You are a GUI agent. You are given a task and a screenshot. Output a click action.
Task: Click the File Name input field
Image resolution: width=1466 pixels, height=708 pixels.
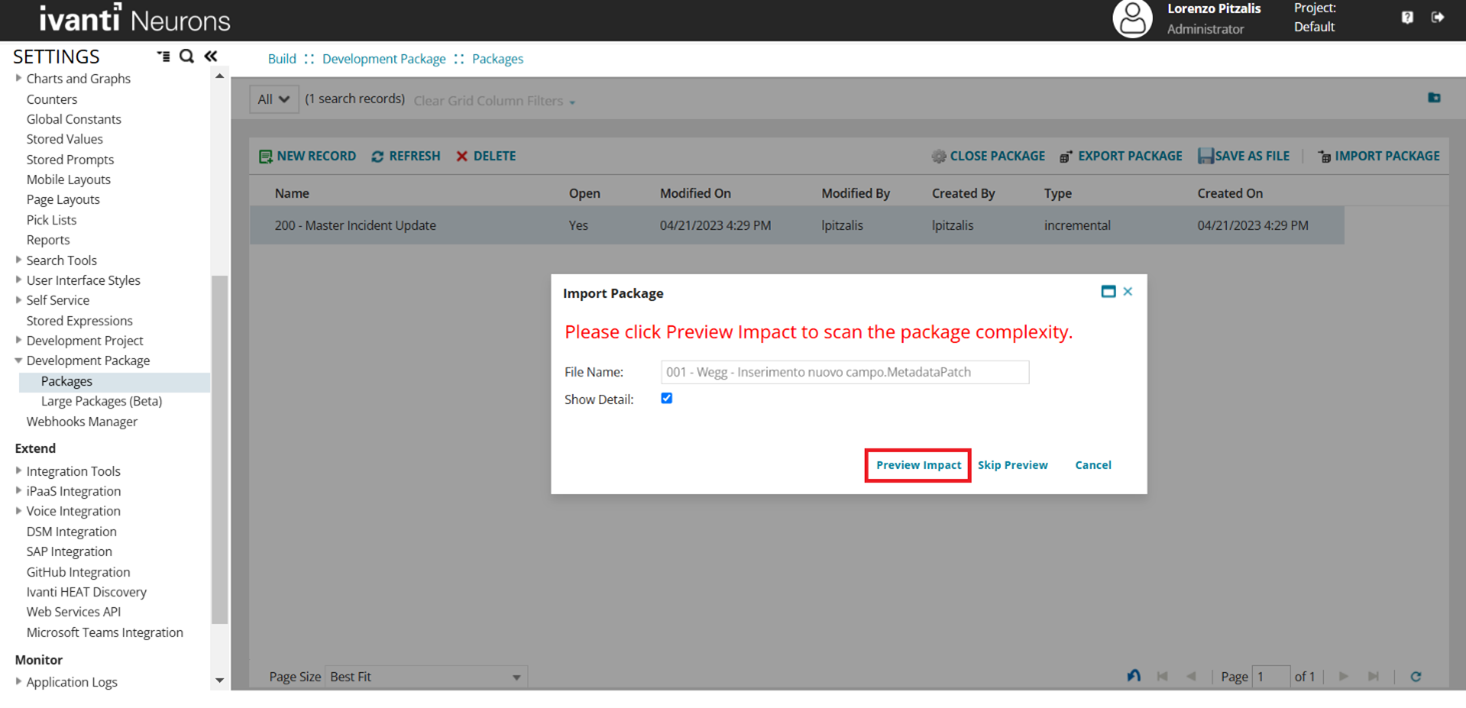(845, 372)
